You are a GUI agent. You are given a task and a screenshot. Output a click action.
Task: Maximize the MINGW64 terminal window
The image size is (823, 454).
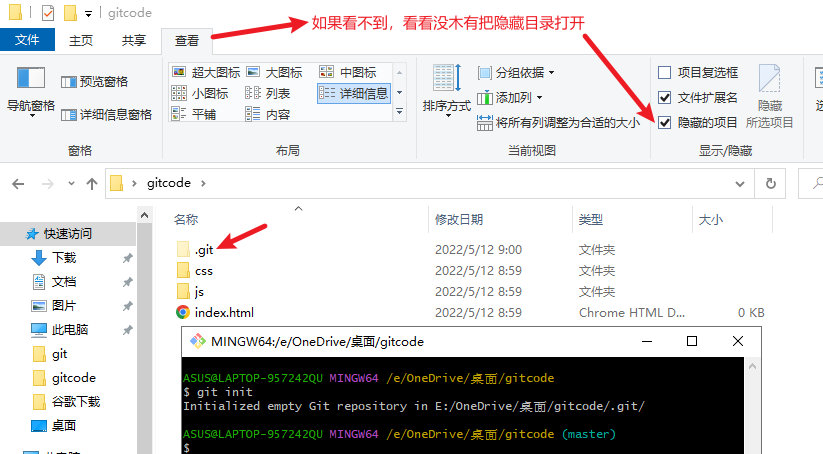[692, 341]
